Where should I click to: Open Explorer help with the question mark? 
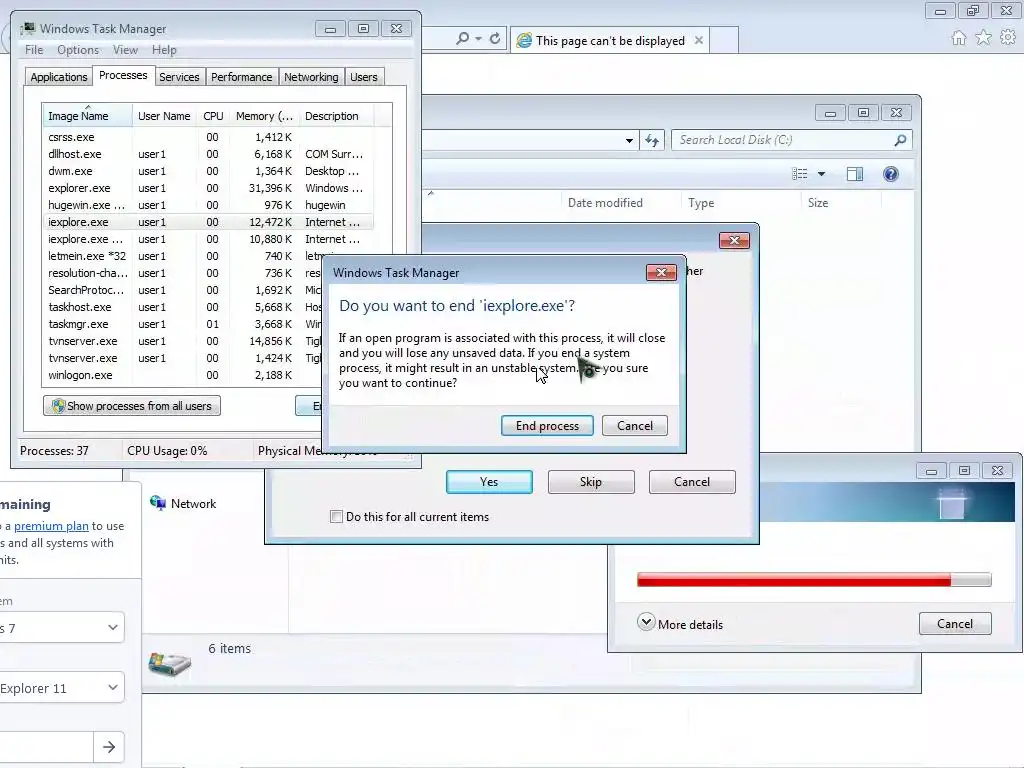[891, 174]
